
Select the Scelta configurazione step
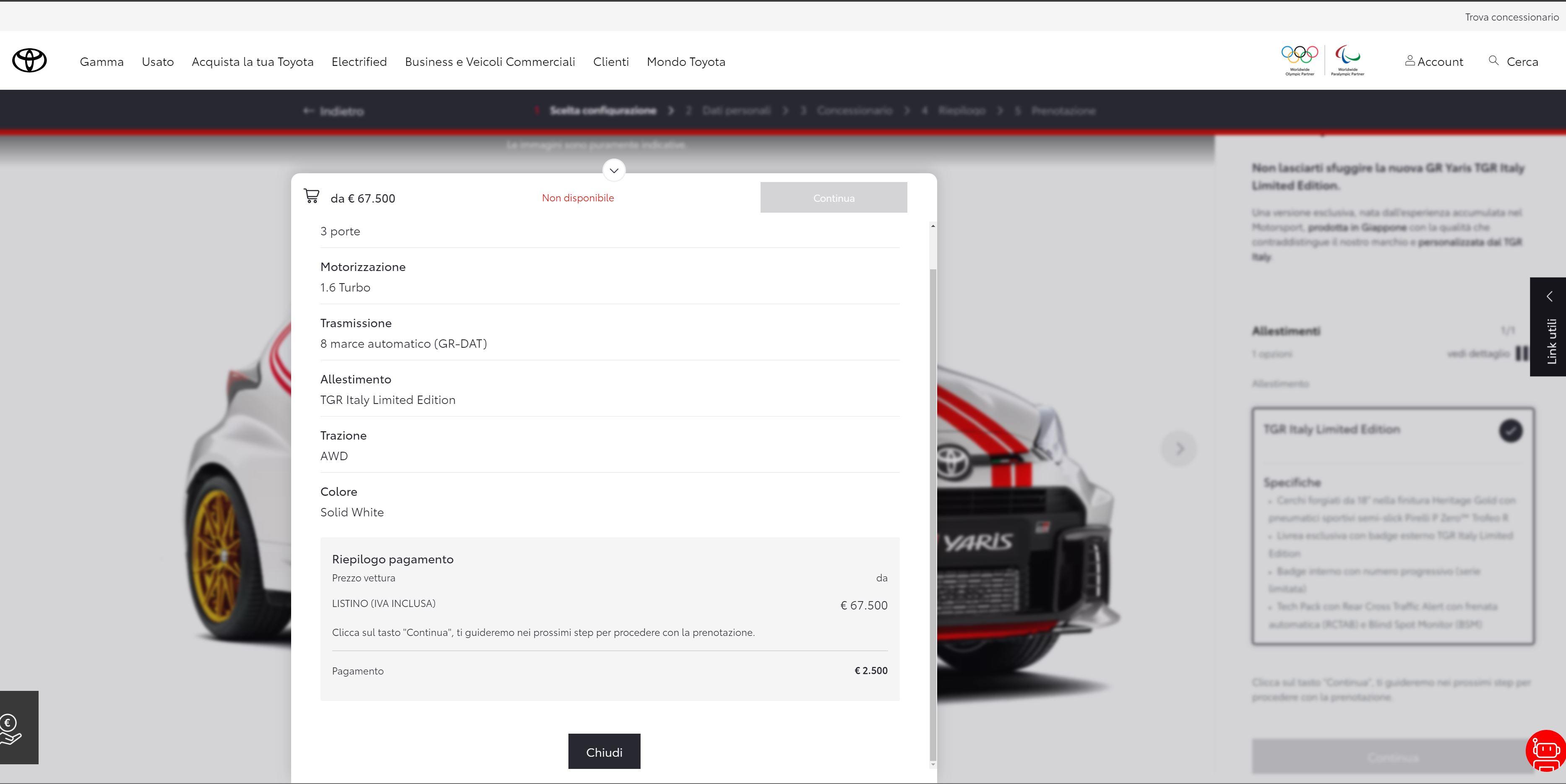(x=602, y=111)
